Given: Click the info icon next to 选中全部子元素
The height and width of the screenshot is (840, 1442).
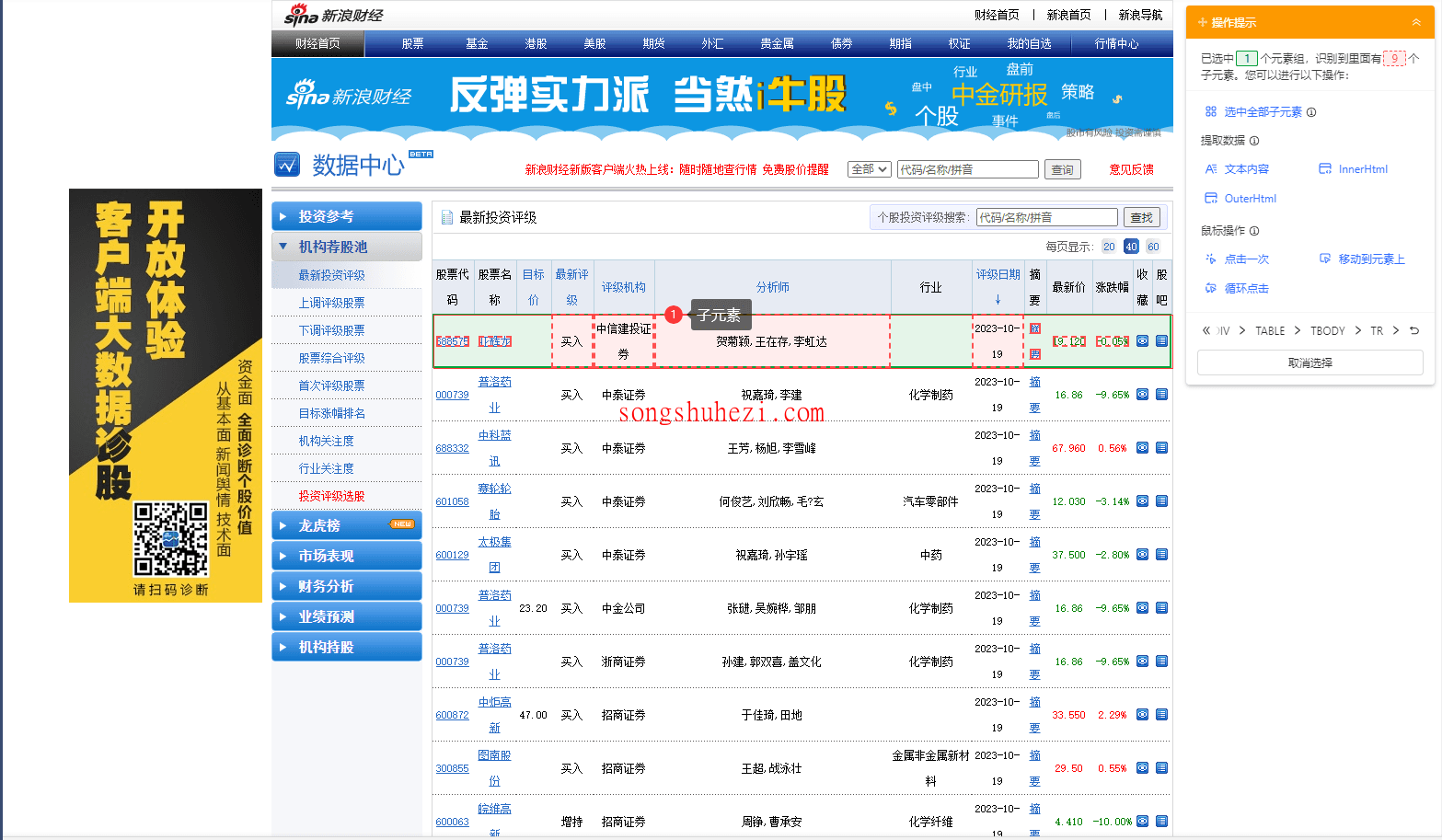Looking at the screenshot, I should coord(1311,112).
